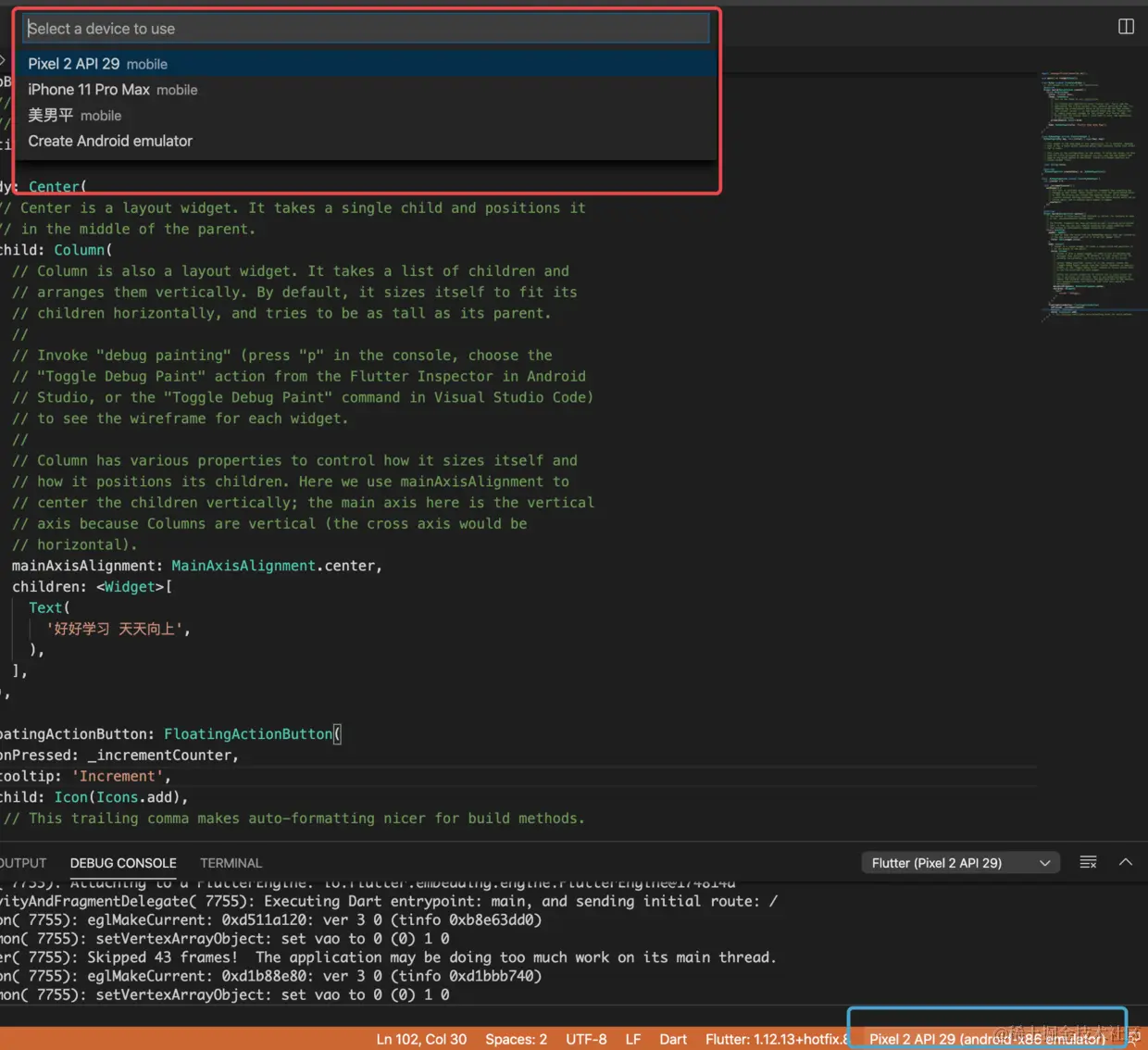Click the Center( widget identifier
This screenshot has height=1050, width=1148.
(x=57, y=186)
